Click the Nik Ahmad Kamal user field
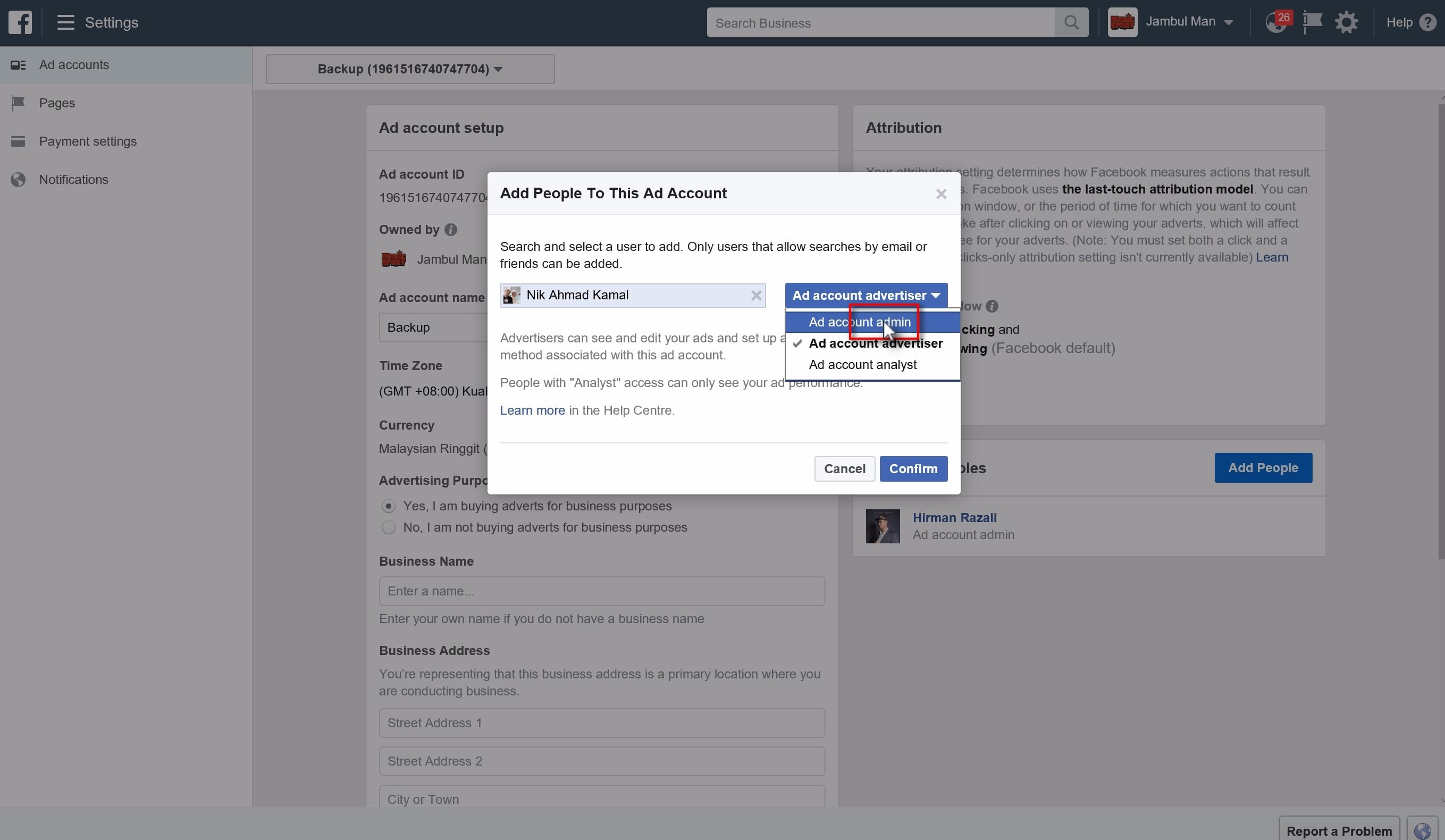1445x840 pixels. (633, 295)
